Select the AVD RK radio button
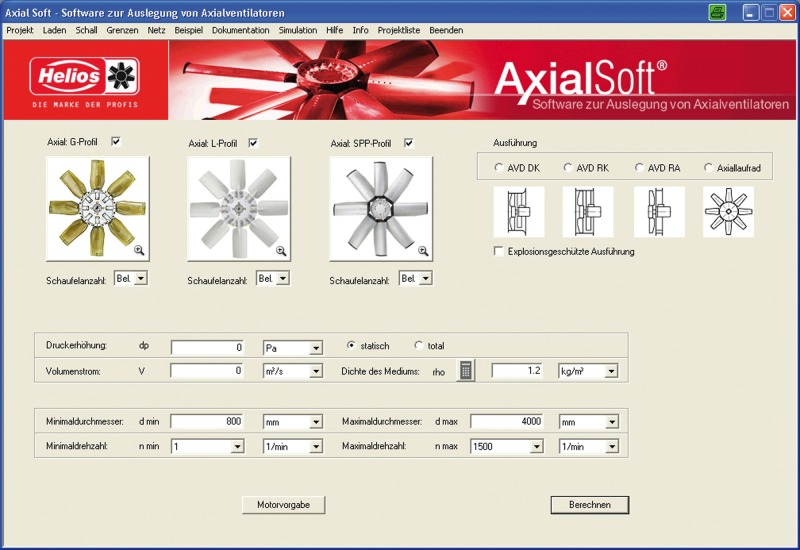This screenshot has width=800, height=550. [567, 167]
